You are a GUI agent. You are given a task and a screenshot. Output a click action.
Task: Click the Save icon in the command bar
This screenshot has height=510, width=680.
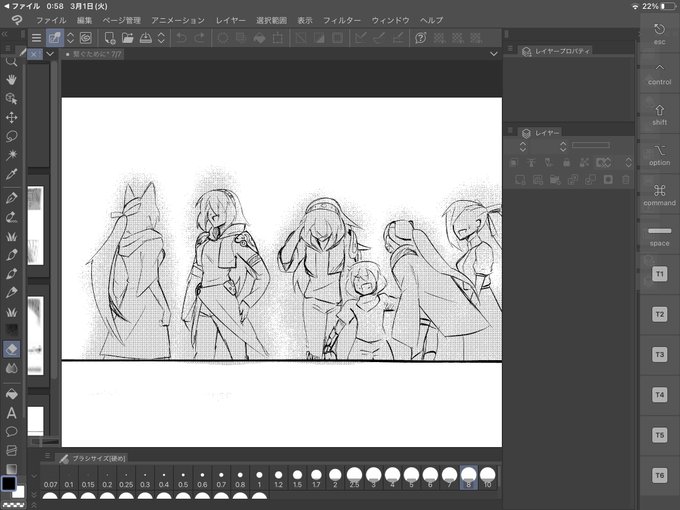click(145, 38)
